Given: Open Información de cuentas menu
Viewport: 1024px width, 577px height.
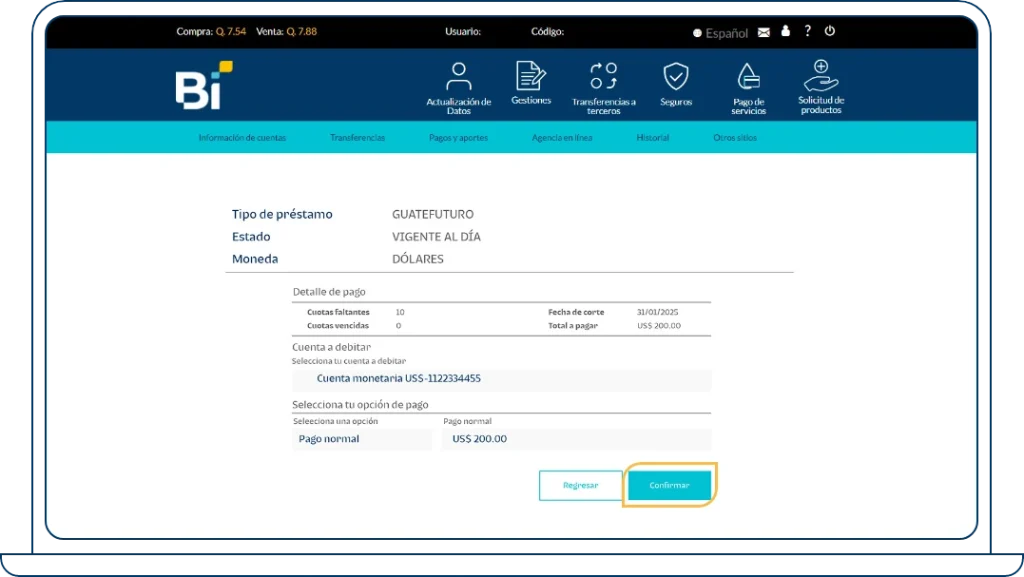Looking at the screenshot, I should pos(242,138).
